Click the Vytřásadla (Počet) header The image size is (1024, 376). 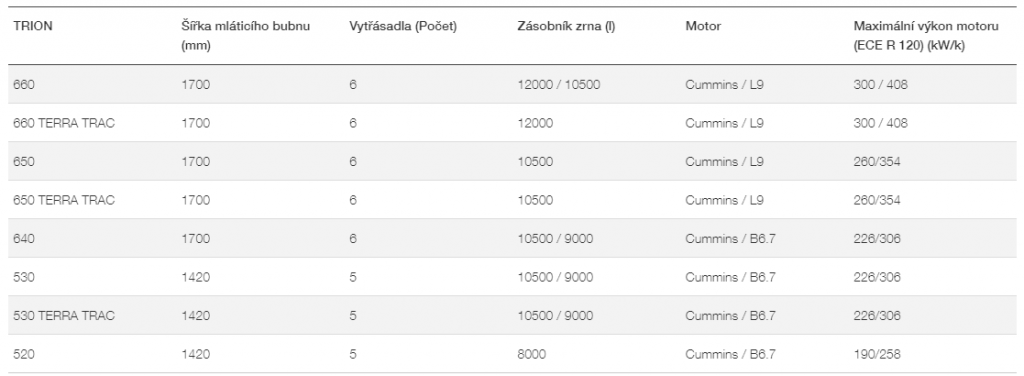point(403,27)
